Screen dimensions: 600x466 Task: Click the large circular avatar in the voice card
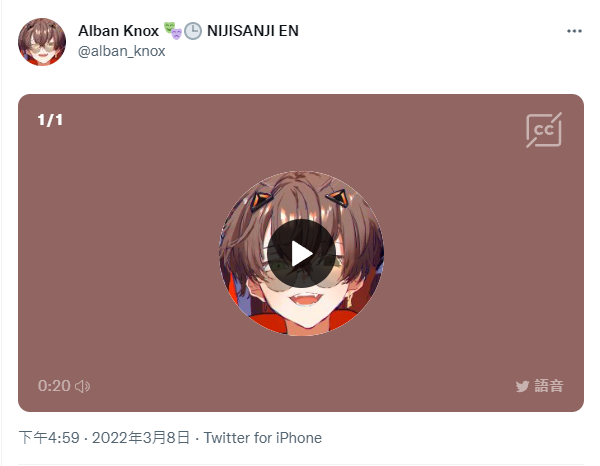(x=301, y=253)
